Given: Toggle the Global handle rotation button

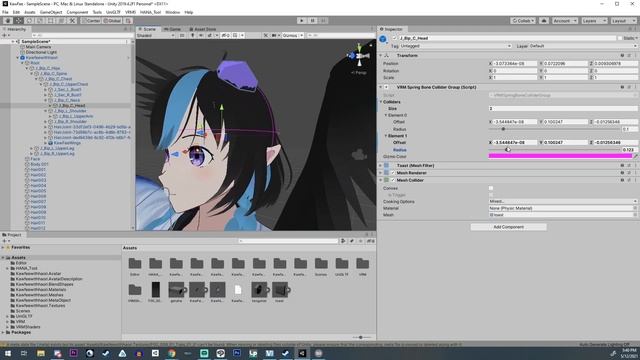Looking at the screenshot, I should [112, 20].
